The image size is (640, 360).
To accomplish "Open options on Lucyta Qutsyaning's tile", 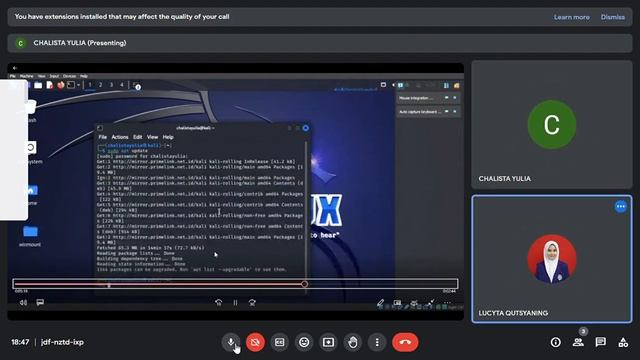I will coord(621,207).
